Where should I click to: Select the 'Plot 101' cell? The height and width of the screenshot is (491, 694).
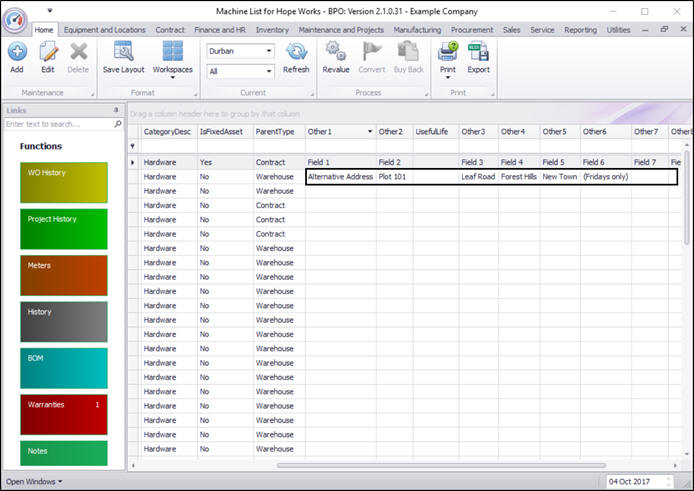click(x=394, y=177)
